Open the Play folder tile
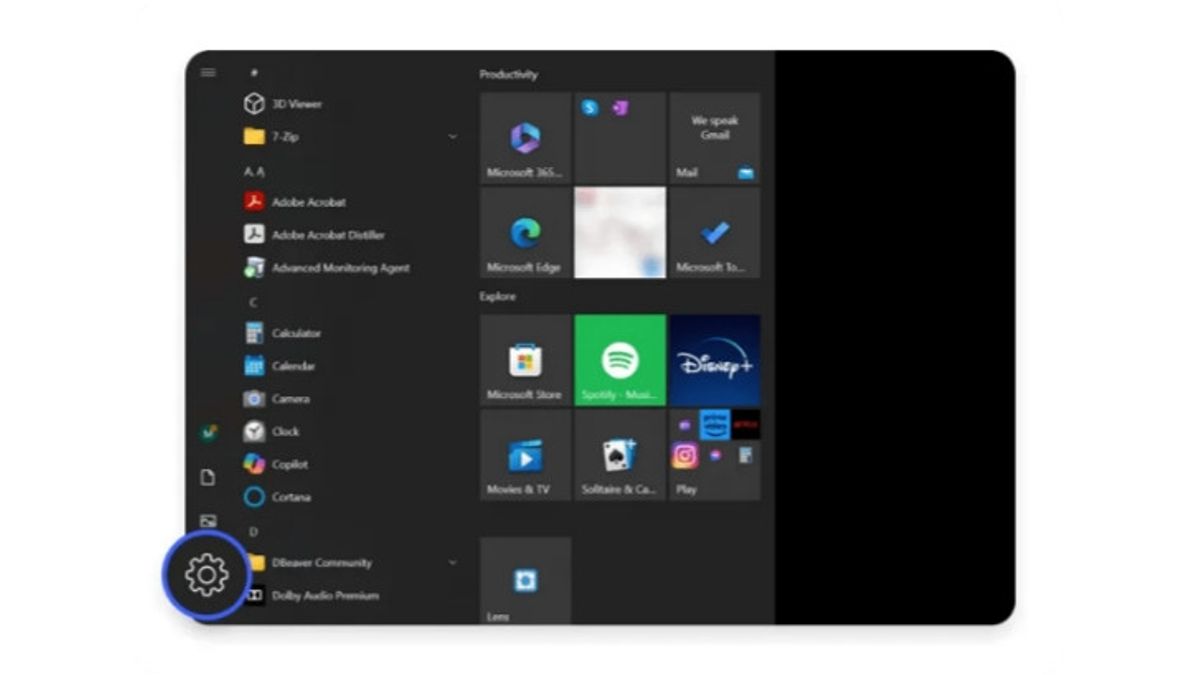Viewport: 1200px width, 675px height. tap(715, 455)
